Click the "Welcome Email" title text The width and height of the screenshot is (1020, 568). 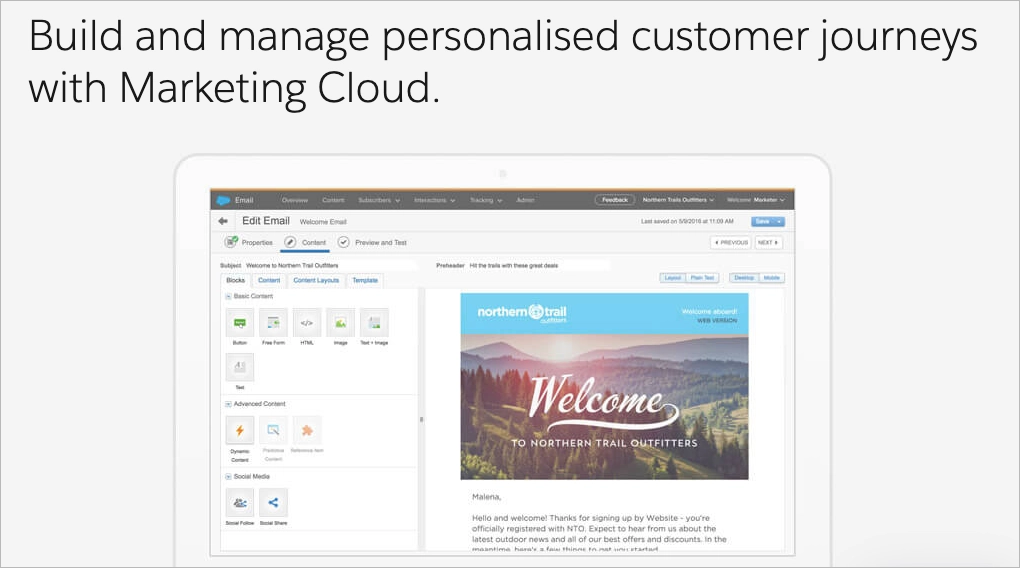point(323,222)
